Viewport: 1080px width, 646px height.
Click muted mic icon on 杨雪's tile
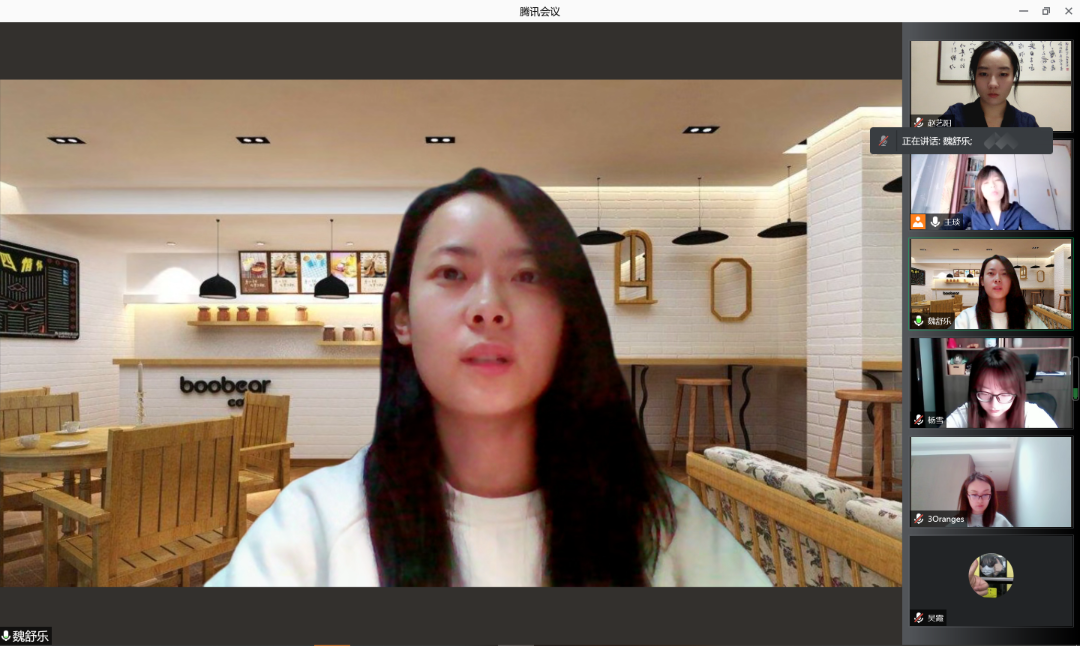919,420
